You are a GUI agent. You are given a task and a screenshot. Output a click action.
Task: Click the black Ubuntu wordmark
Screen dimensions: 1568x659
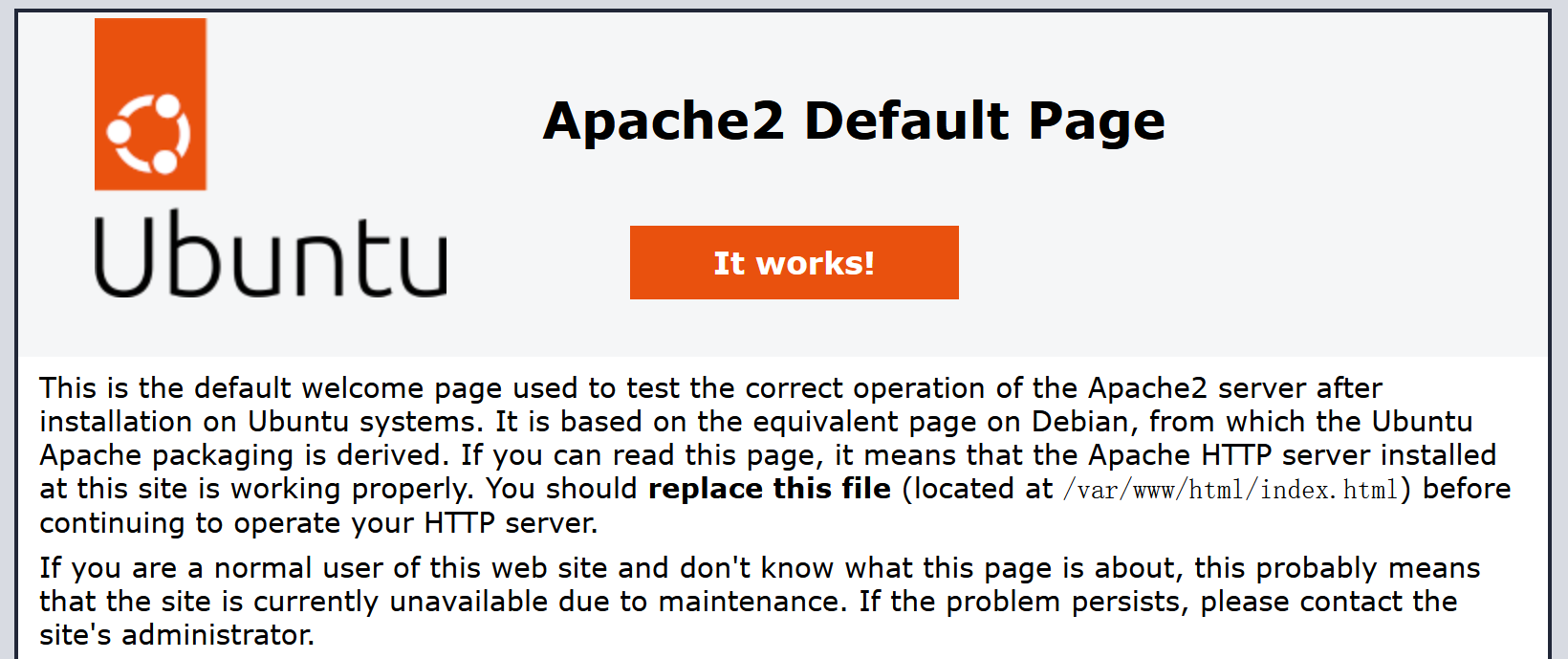pyautogui.click(x=271, y=253)
